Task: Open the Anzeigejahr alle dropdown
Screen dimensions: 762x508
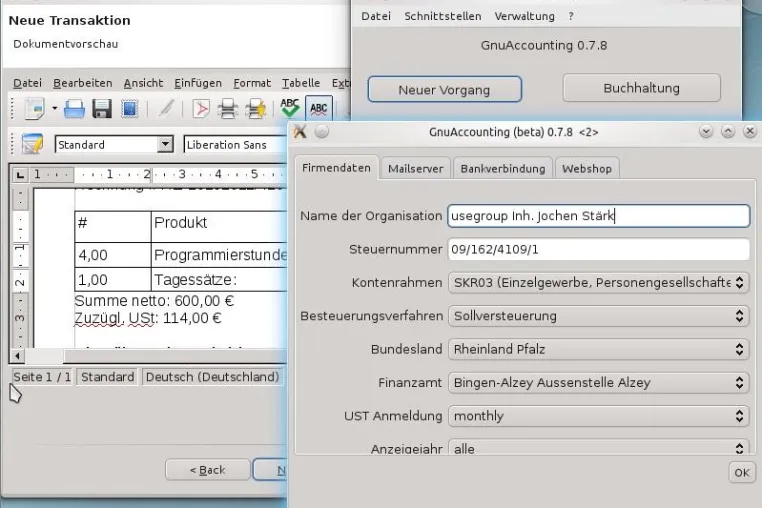Action: (599, 448)
